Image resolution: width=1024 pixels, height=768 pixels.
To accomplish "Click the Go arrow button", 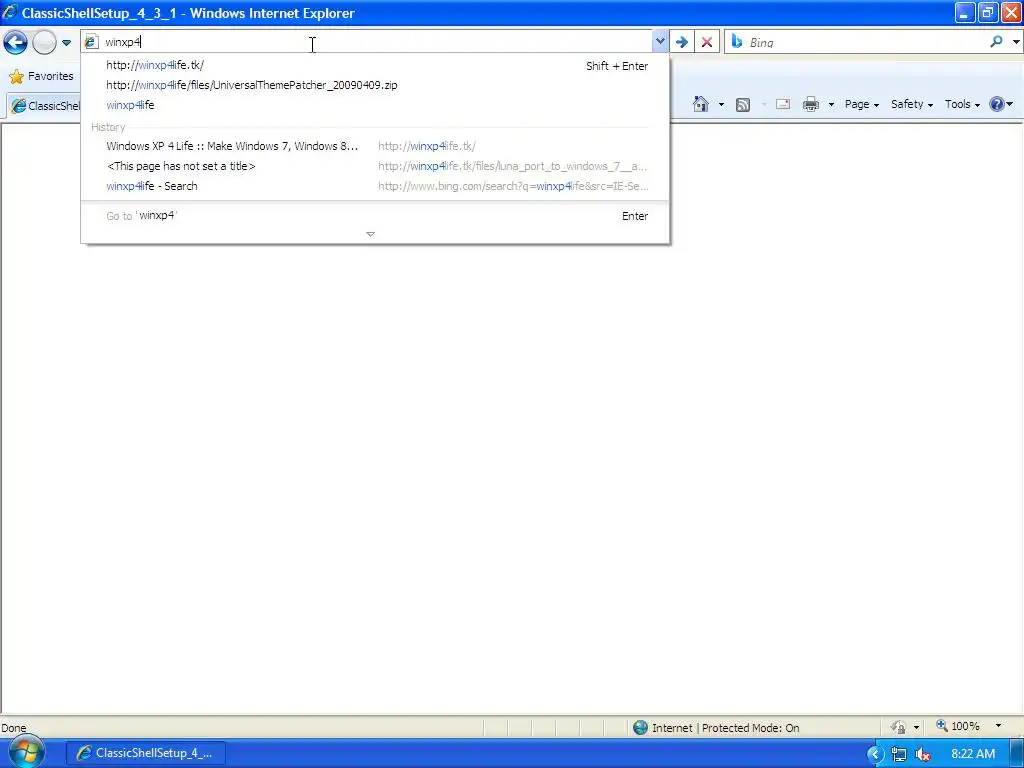I will [x=682, y=42].
